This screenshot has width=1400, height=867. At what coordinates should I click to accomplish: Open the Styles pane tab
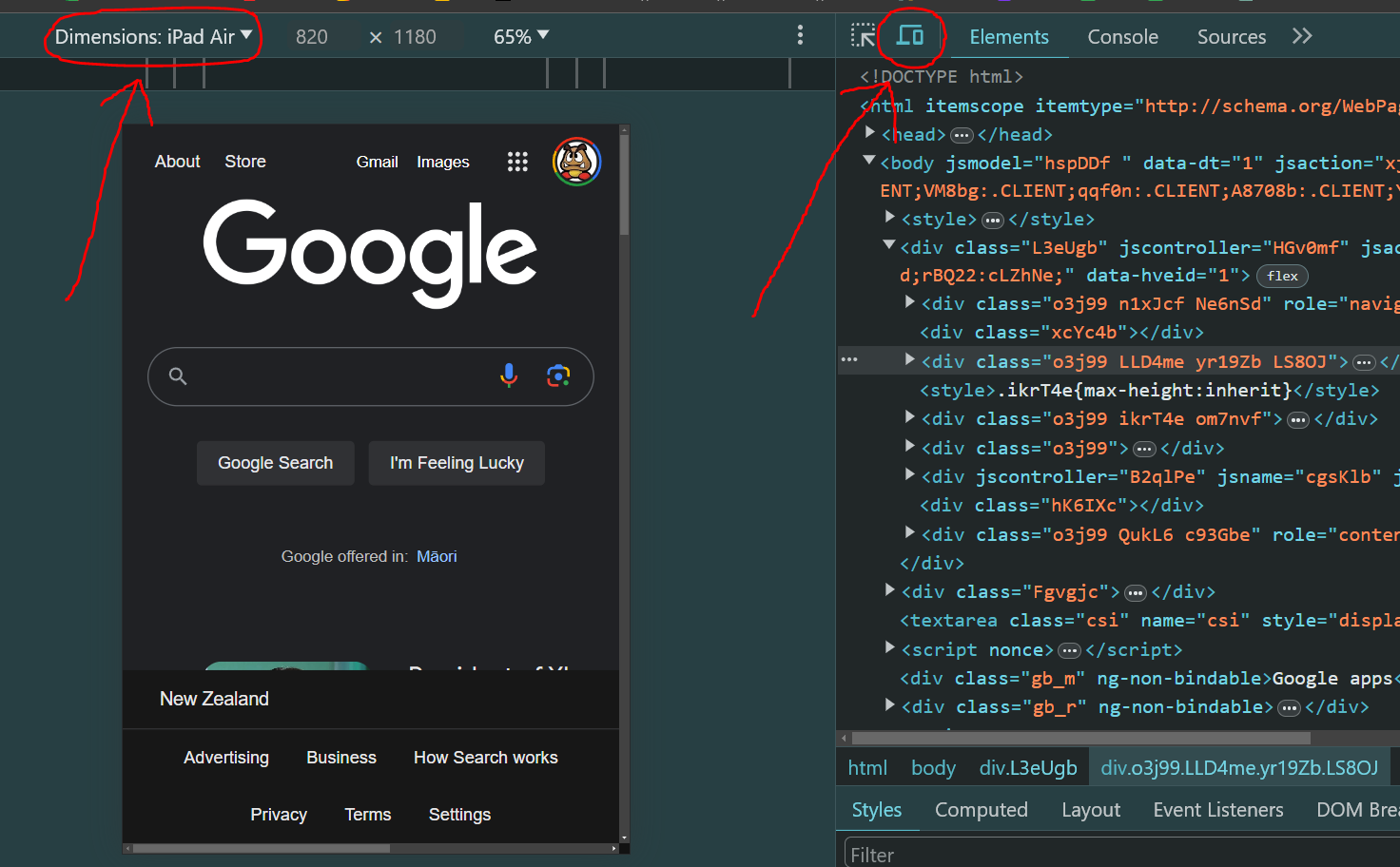pos(876,810)
